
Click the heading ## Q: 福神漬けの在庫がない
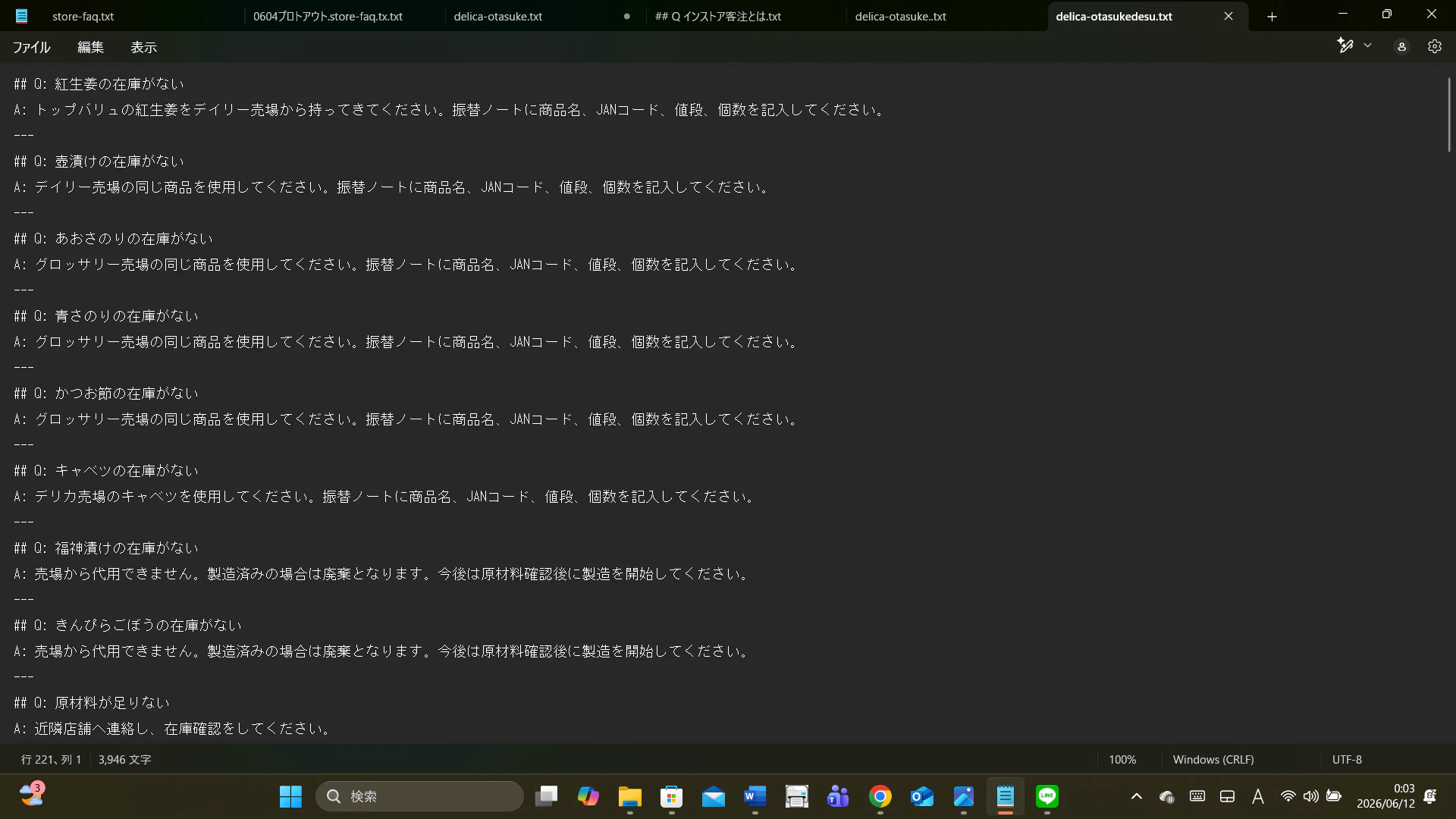[x=106, y=548]
